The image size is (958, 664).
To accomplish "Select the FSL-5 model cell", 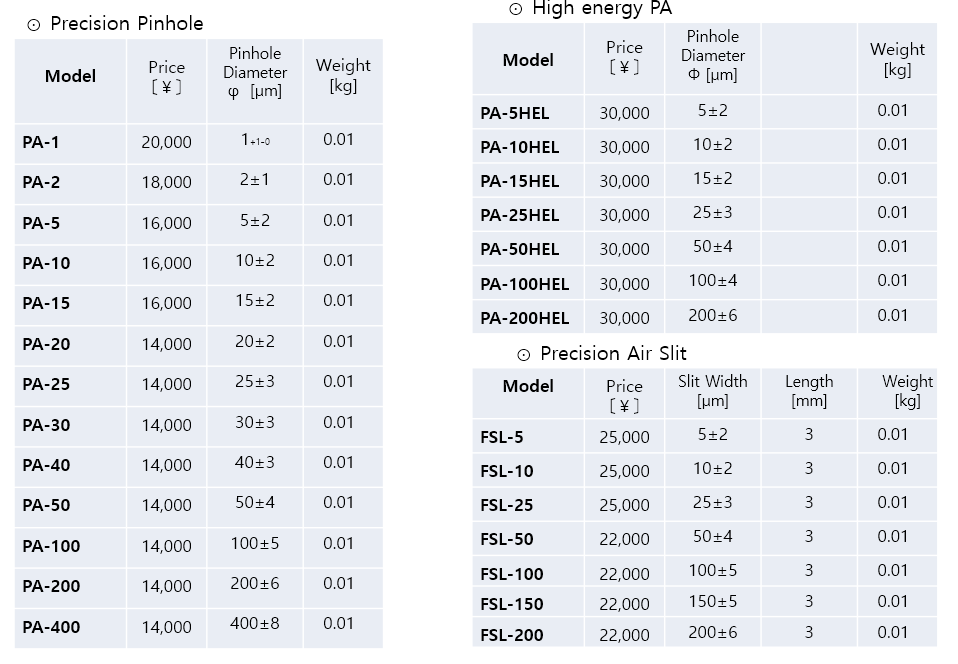I will tap(528, 436).
